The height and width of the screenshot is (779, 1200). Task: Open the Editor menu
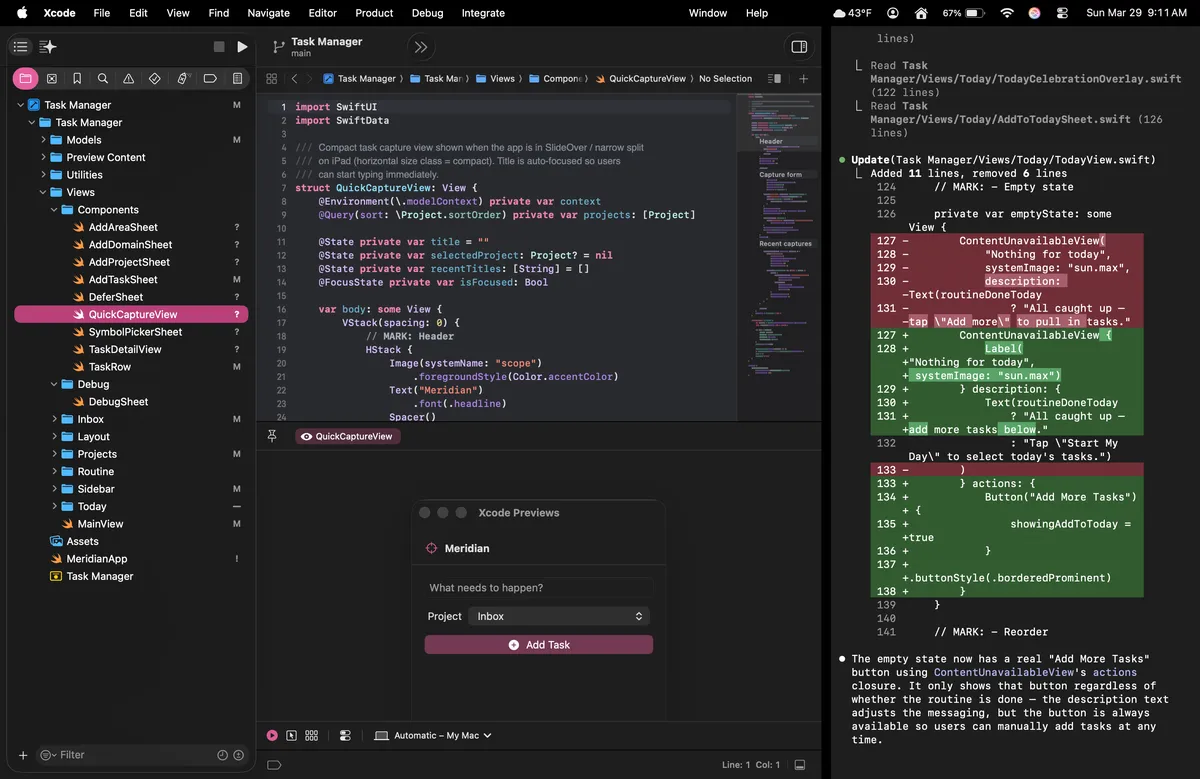click(x=322, y=13)
